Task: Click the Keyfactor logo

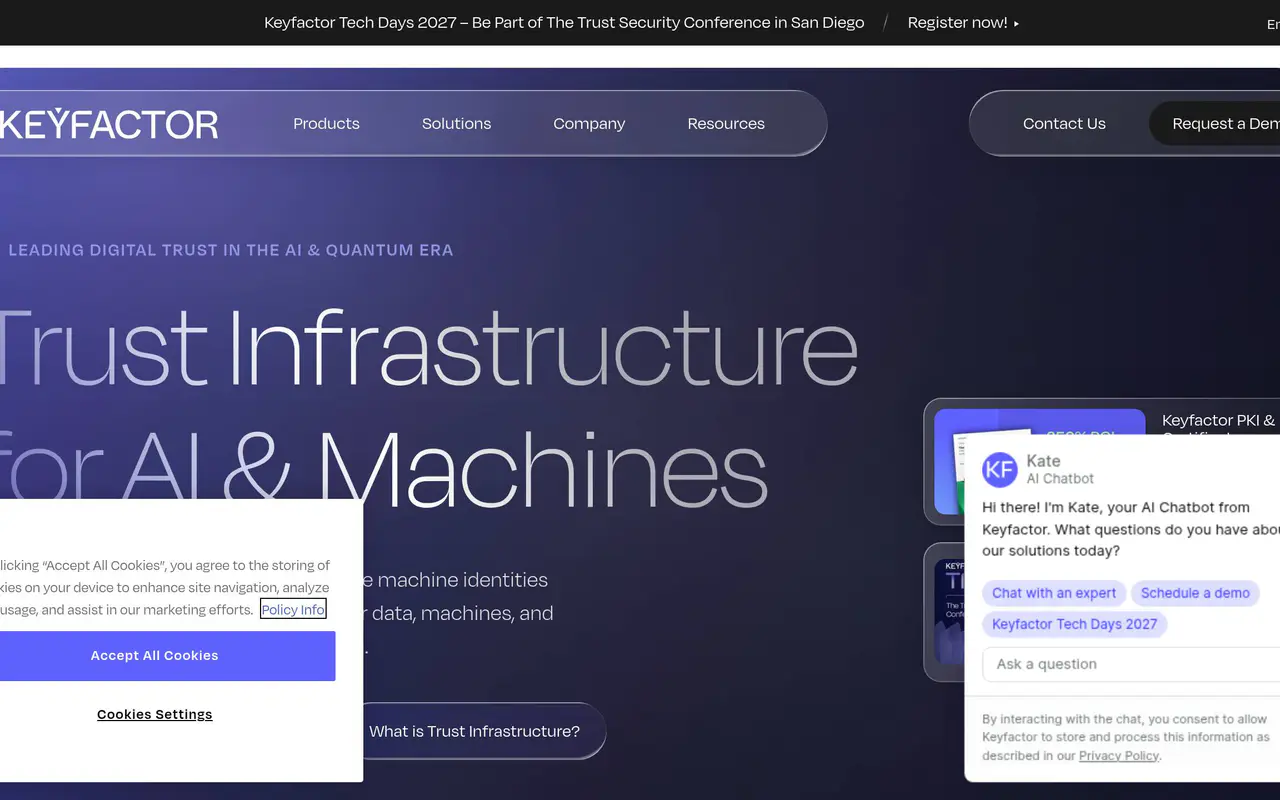Action: tap(108, 124)
